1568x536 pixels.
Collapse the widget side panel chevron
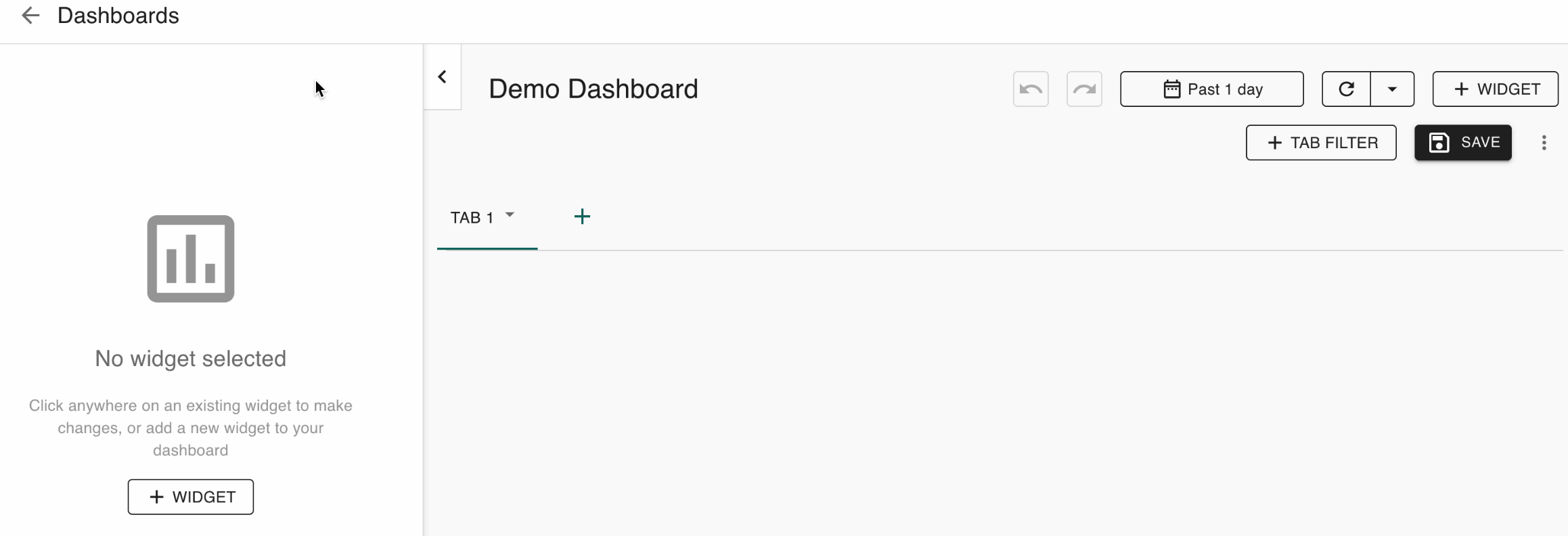point(443,77)
